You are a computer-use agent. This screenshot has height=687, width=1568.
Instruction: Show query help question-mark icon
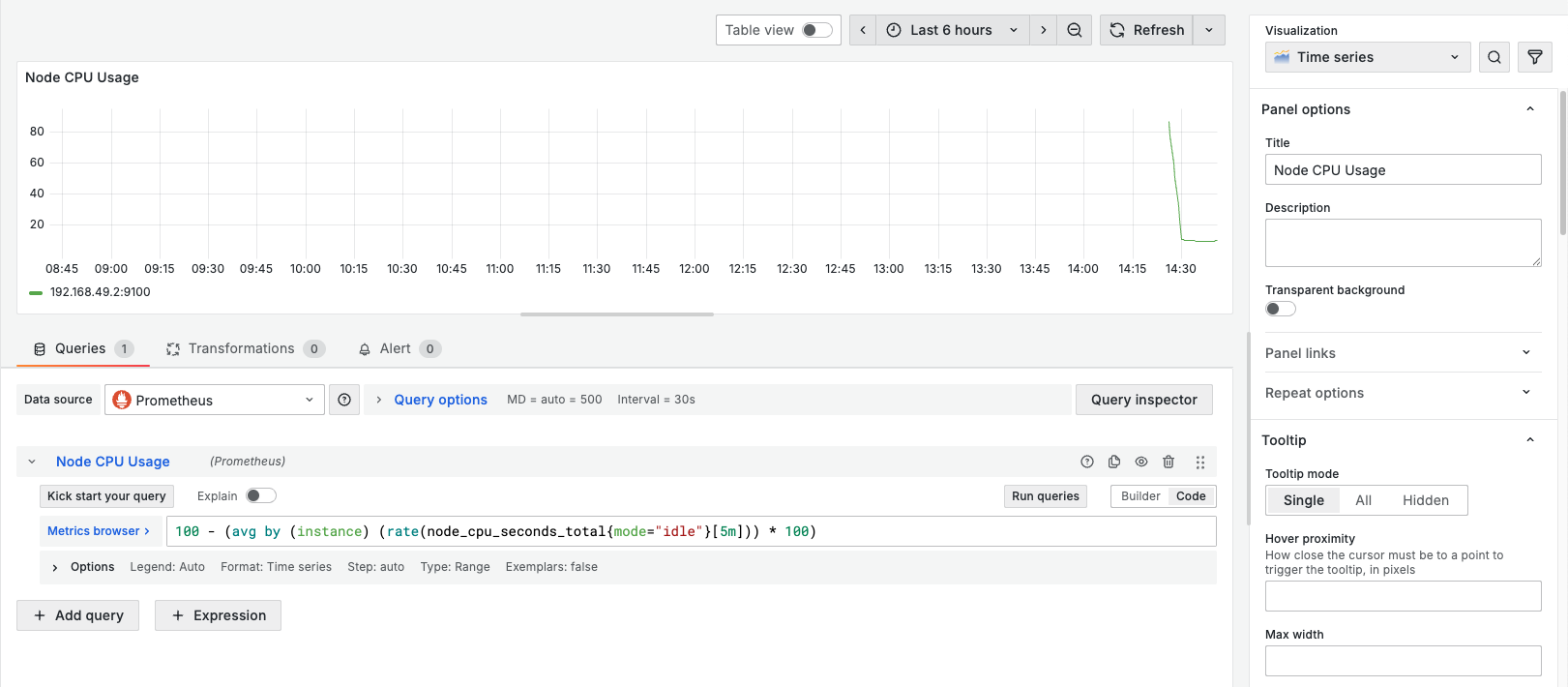(x=1087, y=462)
